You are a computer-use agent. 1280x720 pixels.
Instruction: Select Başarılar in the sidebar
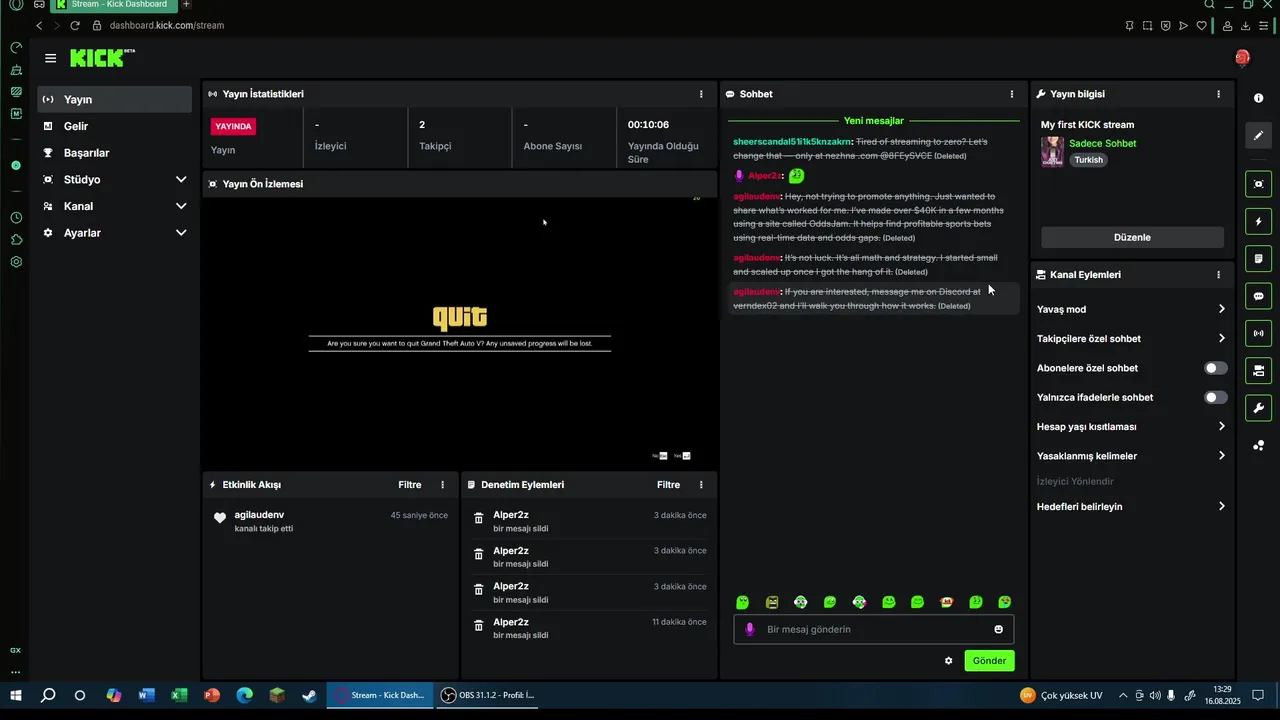114,153
